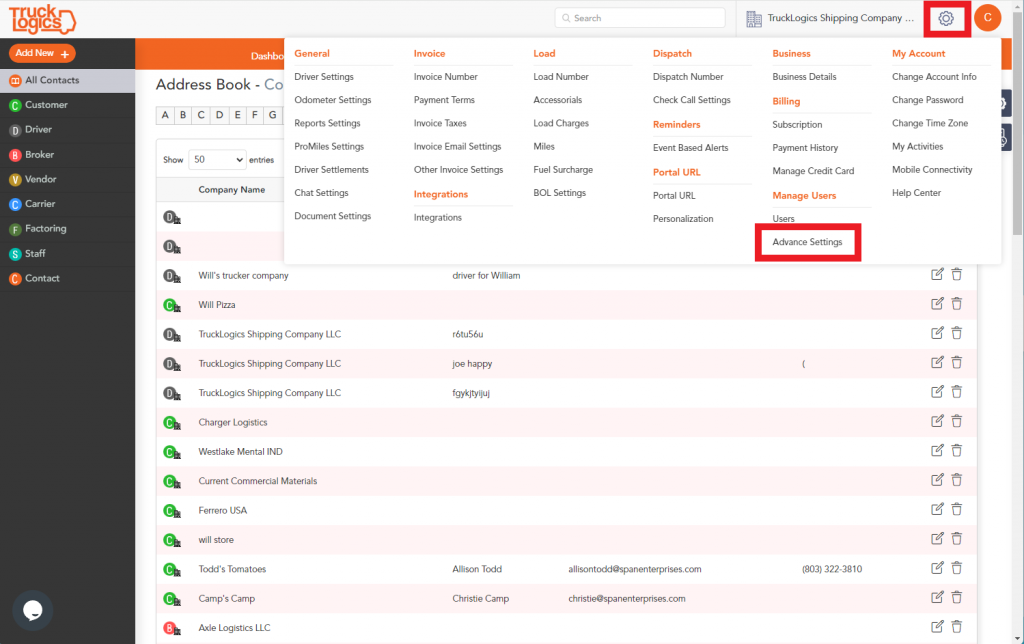Open ProMiles Settings
This screenshot has height=644, width=1024.
click(x=328, y=146)
